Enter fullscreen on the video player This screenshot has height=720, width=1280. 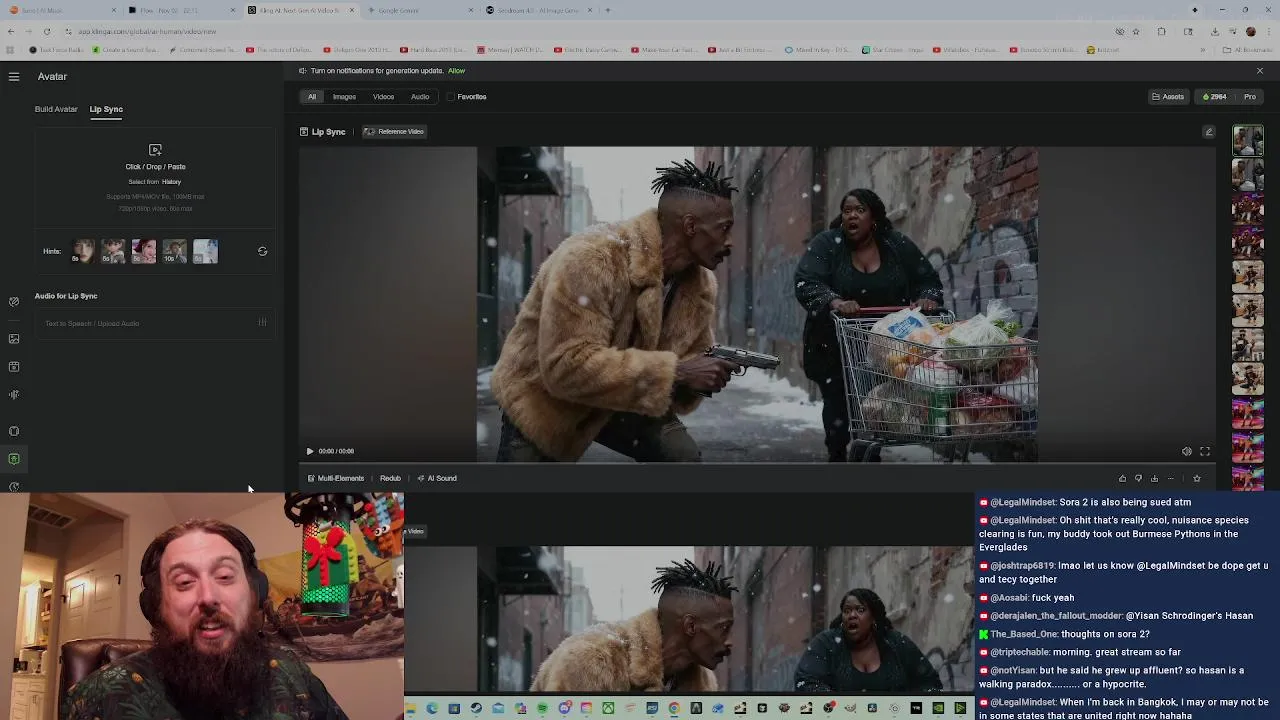1204,451
